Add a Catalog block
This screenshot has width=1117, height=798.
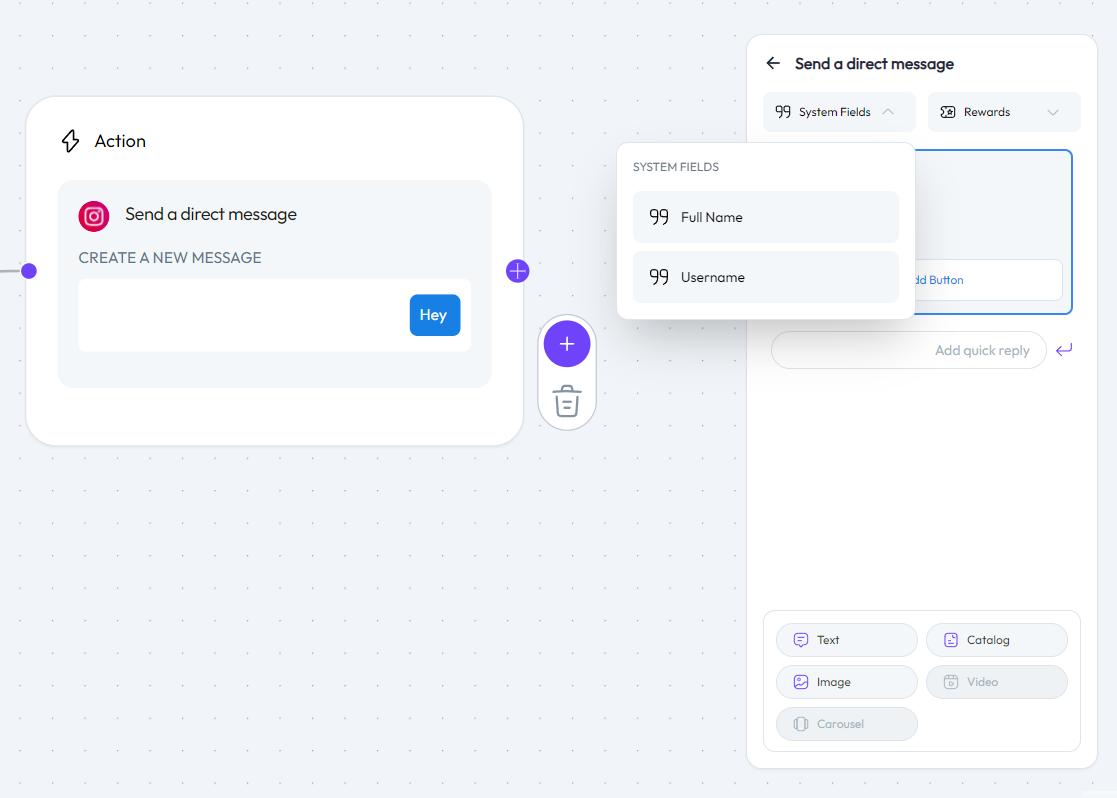coord(996,640)
